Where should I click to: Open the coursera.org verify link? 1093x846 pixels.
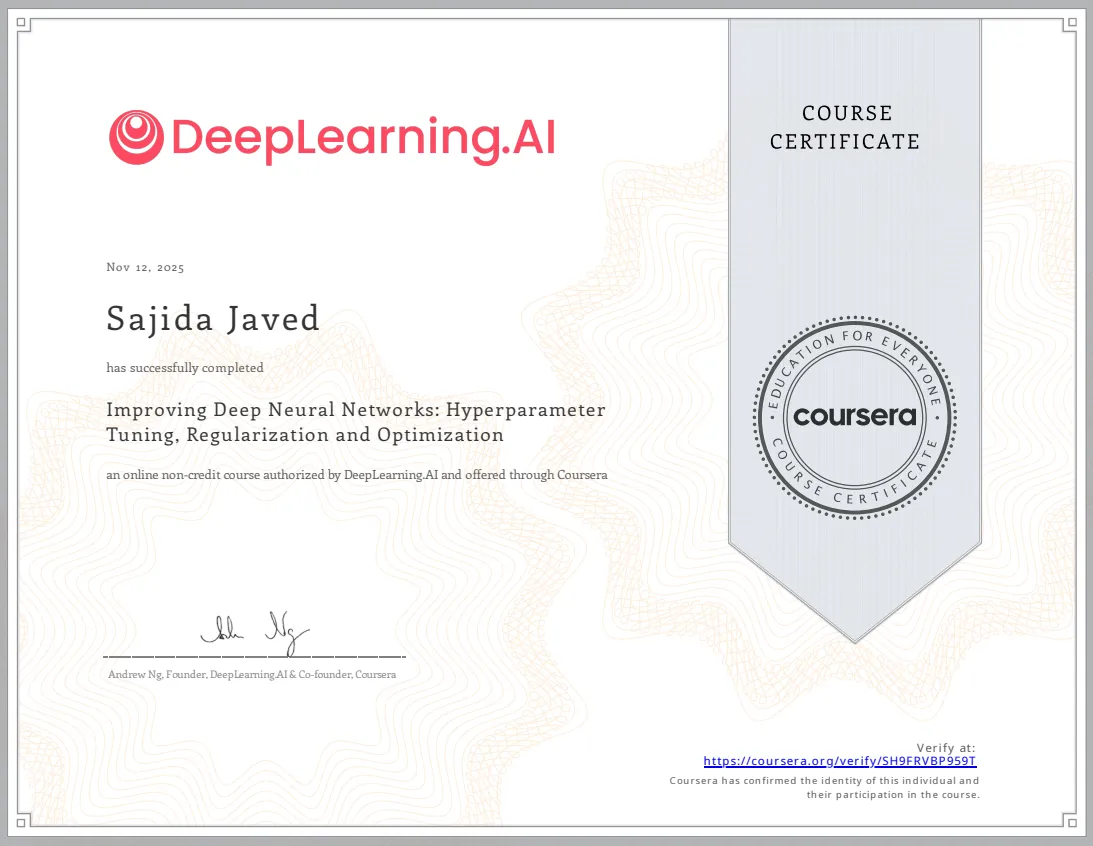click(x=839, y=761)
